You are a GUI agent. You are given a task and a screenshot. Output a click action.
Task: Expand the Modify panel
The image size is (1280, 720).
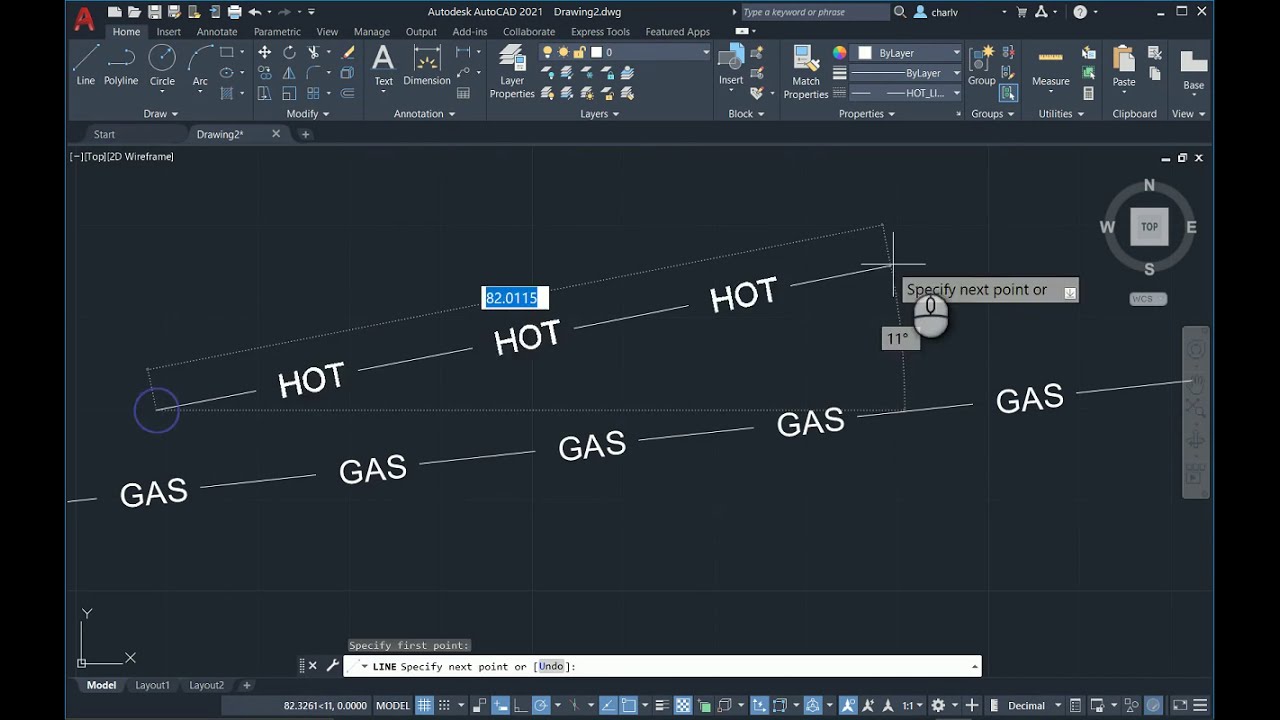[307, 114]
